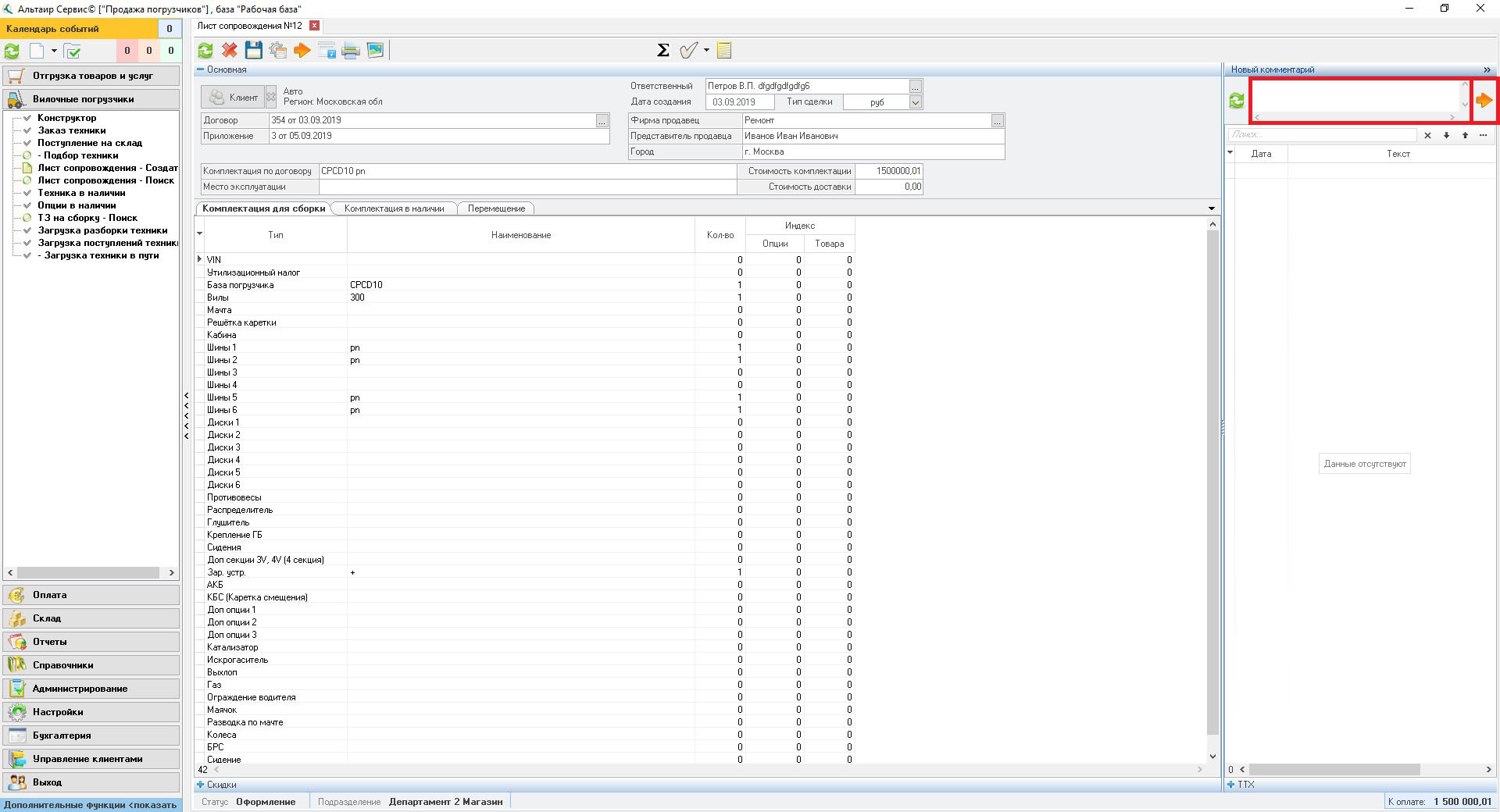Open Склад section
Screen dimensions: 1500x812
tap(91, 618)
